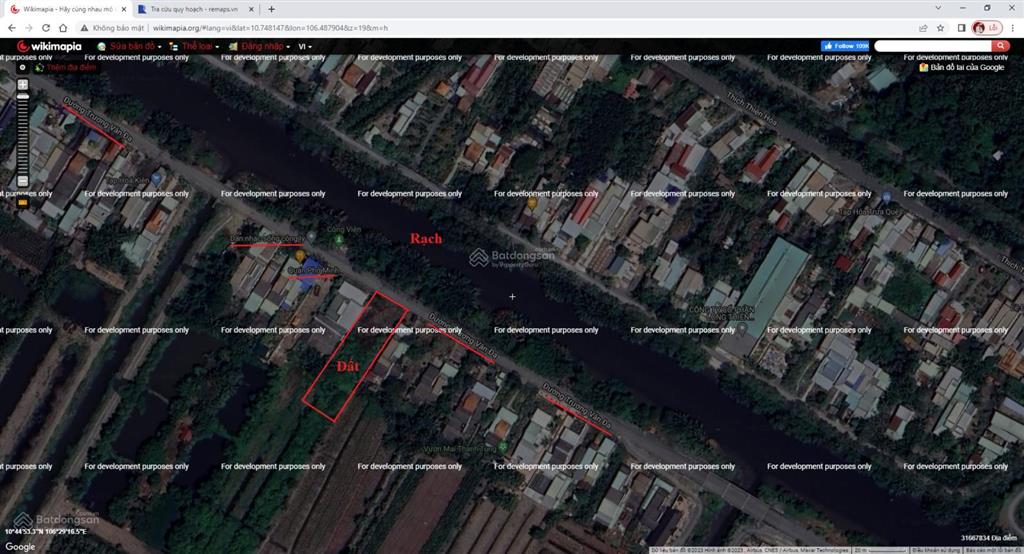This screenshot has width=1024, height=554.
Task: Click the Quán Phở Minh restaurant marker
Action: pyautogui.click(x=300, y=256)
